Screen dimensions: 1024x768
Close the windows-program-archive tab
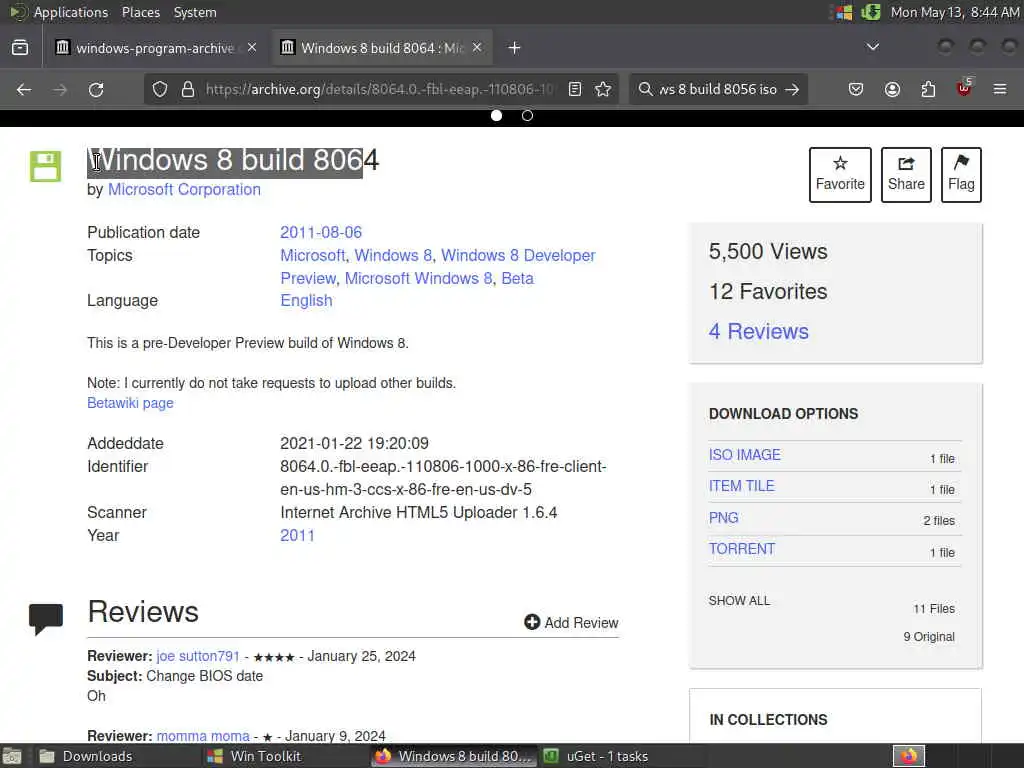[252, 48]
